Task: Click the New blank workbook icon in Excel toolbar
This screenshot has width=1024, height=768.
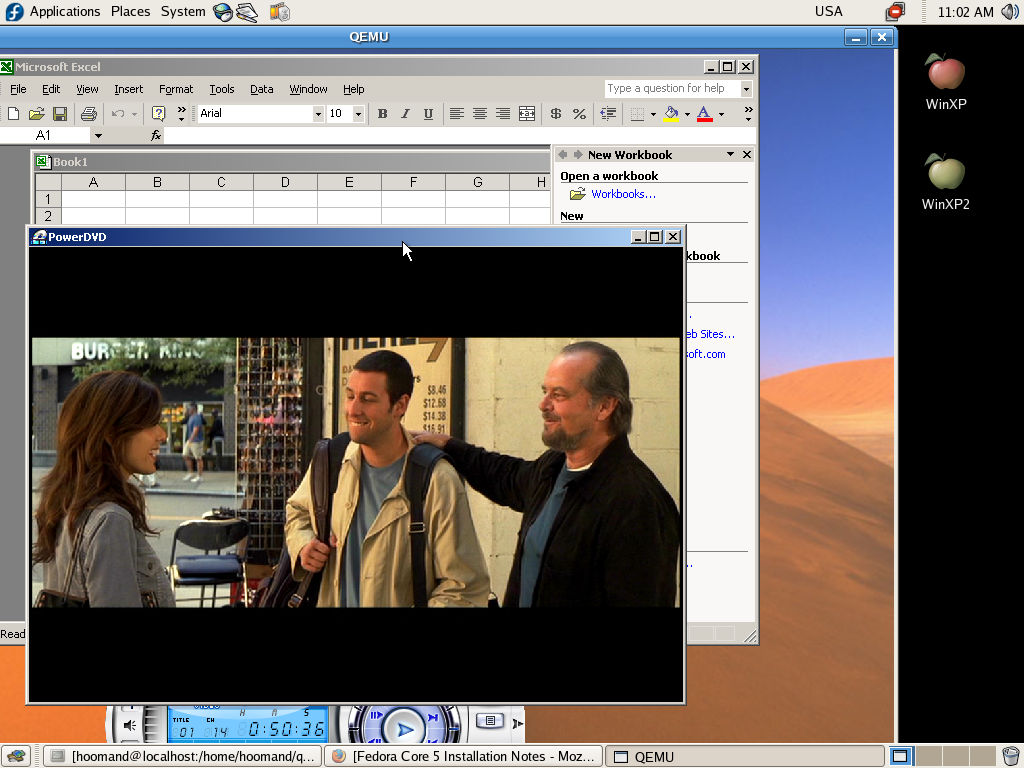Action: coord(13,114)
